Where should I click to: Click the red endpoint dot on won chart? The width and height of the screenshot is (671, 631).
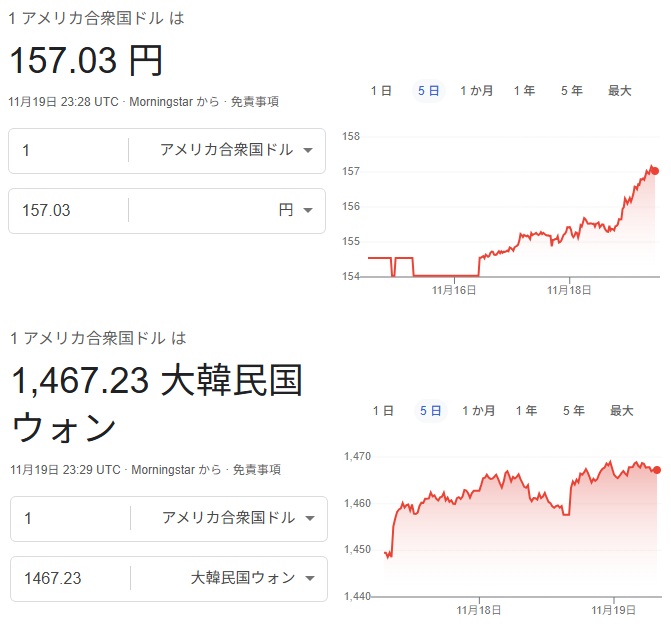click(656, 470)
